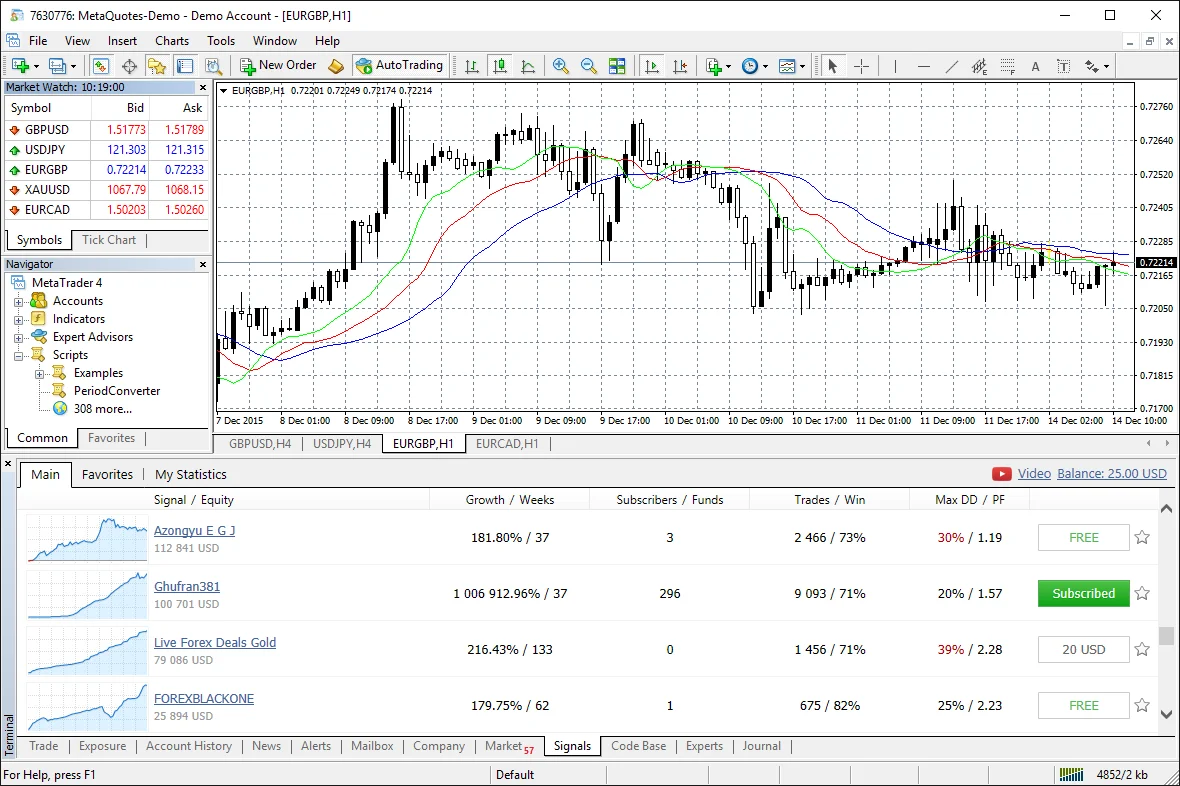
Task: Switch the chart to candlestick view
Action: [499, 66]
